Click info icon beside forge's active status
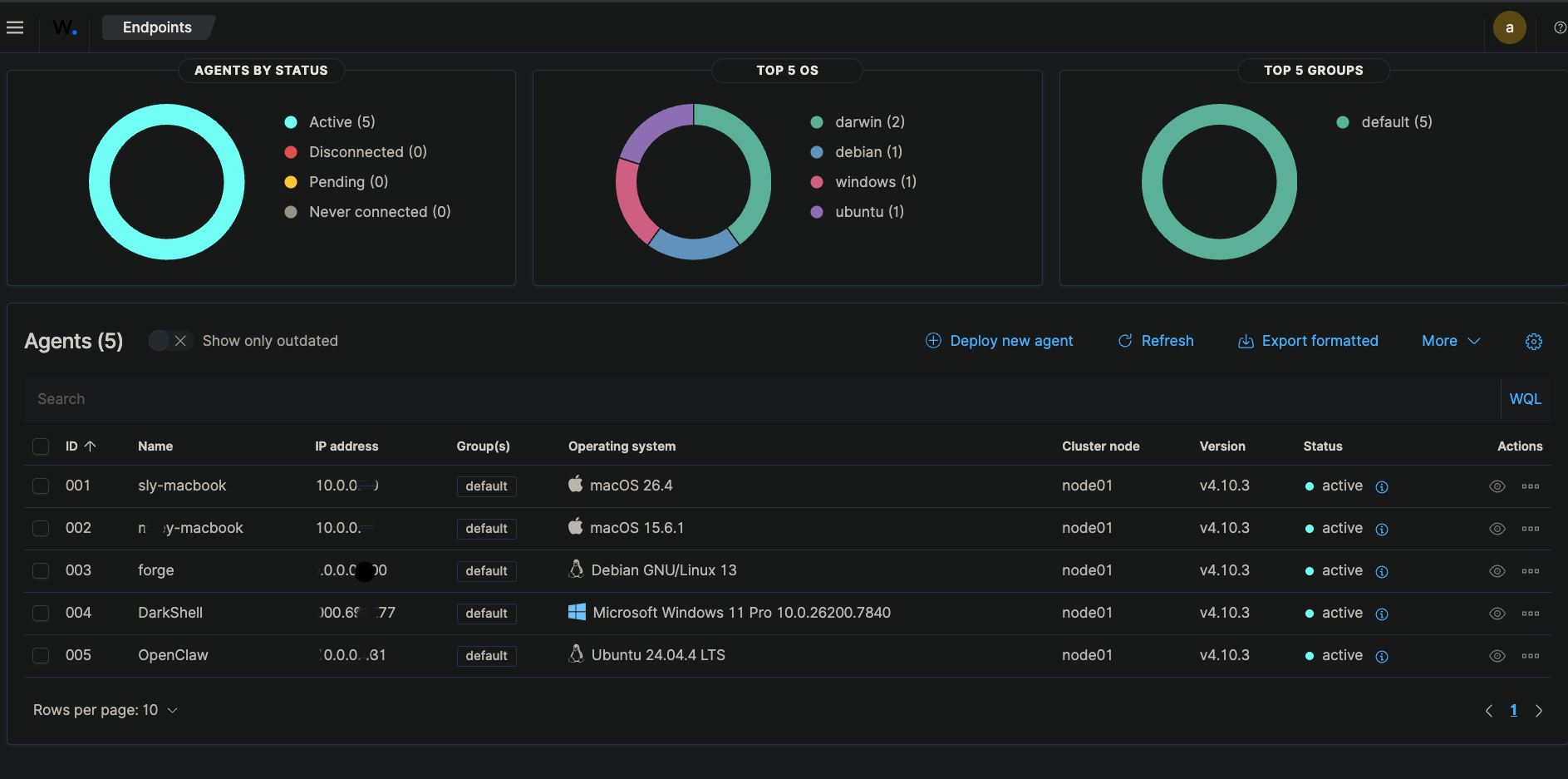 (x=1382, y=572)
